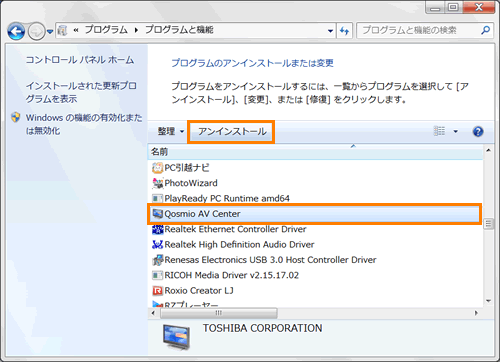
Task: Go back with the blue Back arrow
Action: click(16, 31)
